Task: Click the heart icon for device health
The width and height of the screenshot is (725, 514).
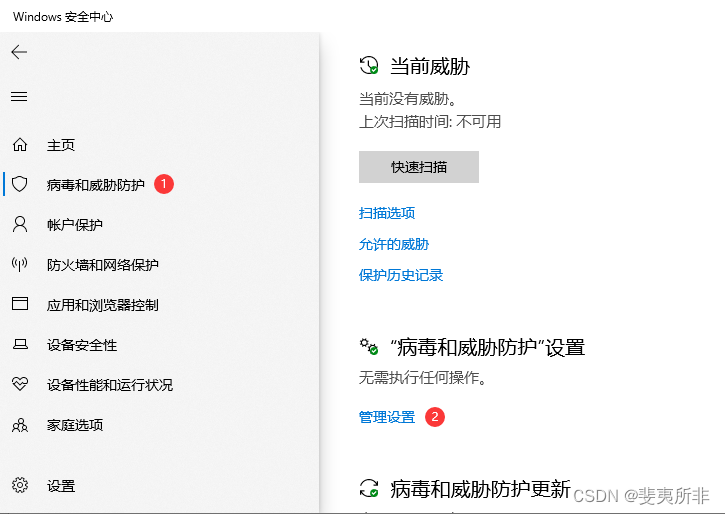Action: (20, 384)
